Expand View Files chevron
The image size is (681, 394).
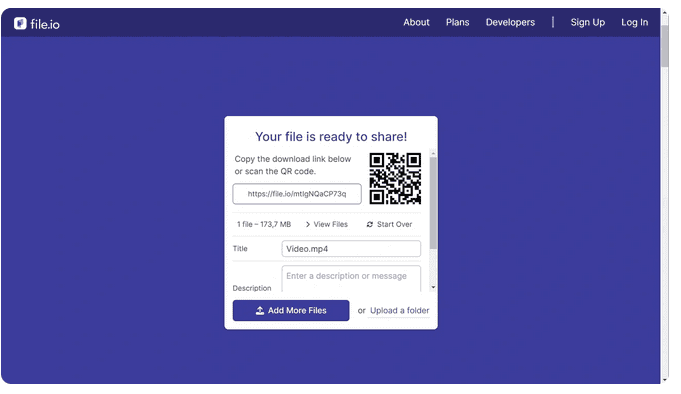coord(307,224)
